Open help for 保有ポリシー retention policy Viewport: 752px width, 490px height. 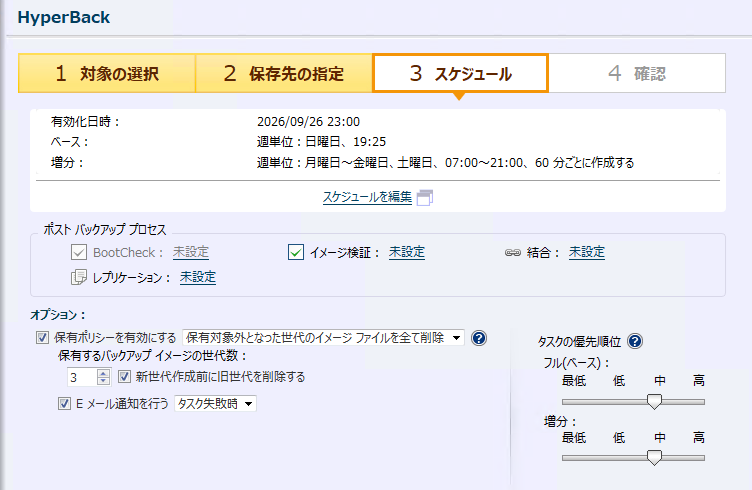coord(479,338)
